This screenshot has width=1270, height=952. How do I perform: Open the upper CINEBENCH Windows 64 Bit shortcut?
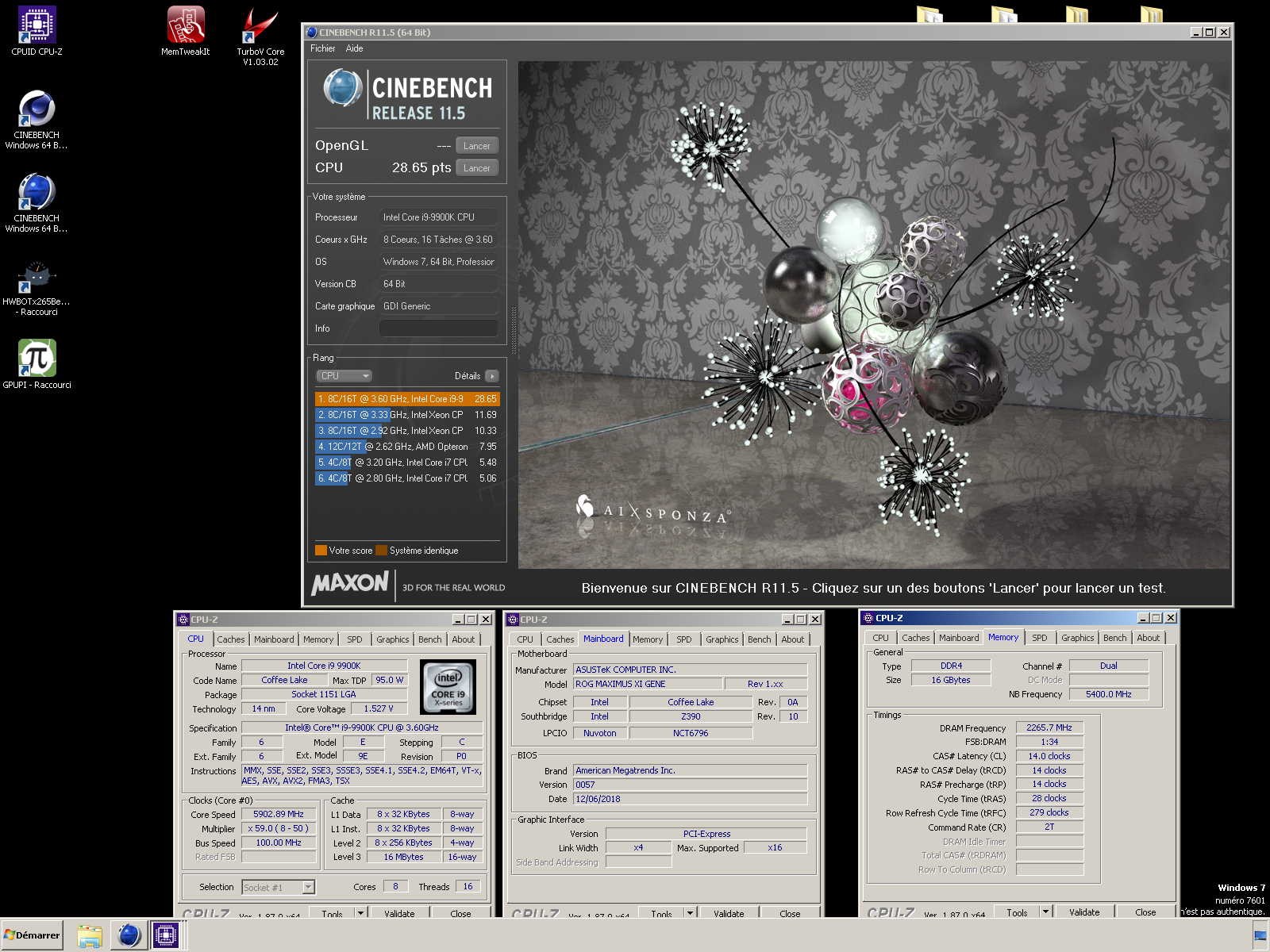(x=37, y=120)
